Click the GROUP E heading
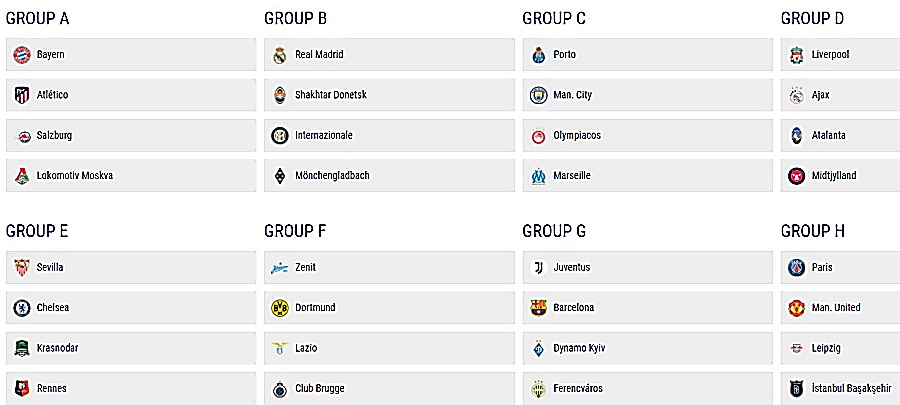900x405 pixels. pos(37,231)
